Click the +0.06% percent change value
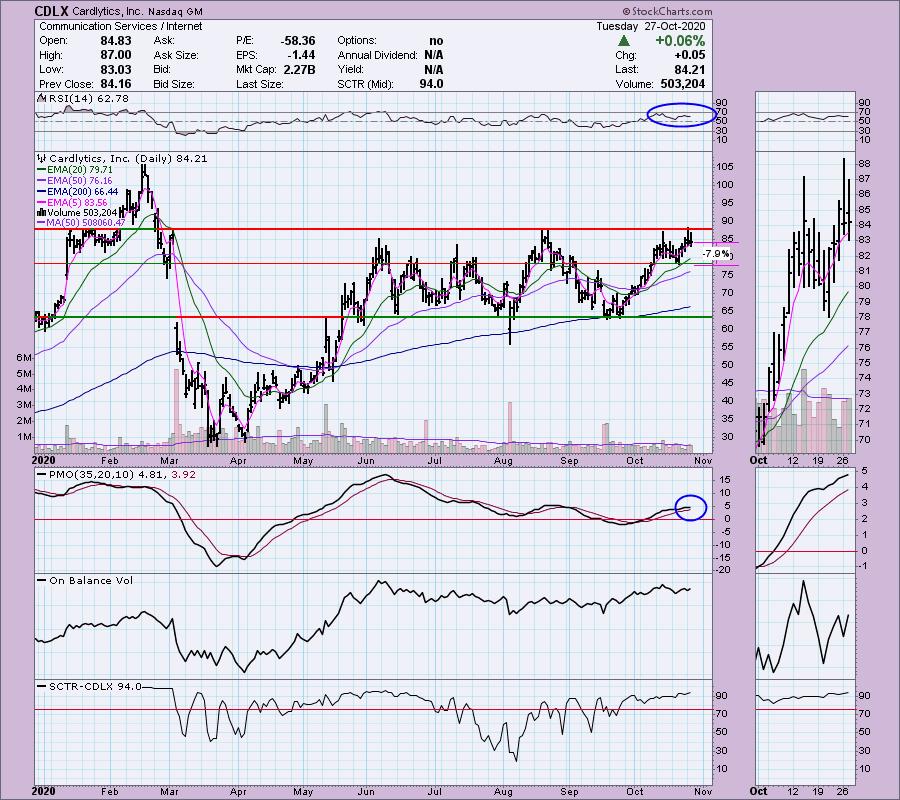The height and width of the screenshot is (800, 900). pos(680,41)
